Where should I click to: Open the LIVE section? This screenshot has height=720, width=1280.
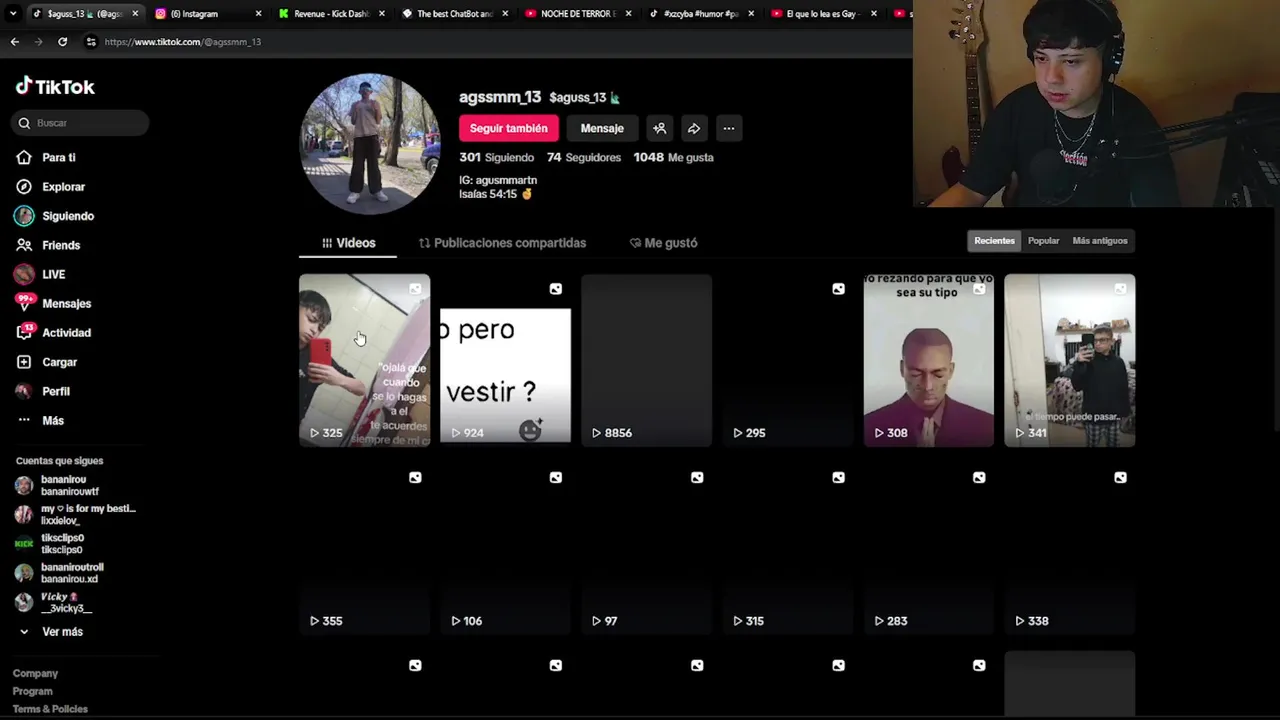tap(53, 274)
